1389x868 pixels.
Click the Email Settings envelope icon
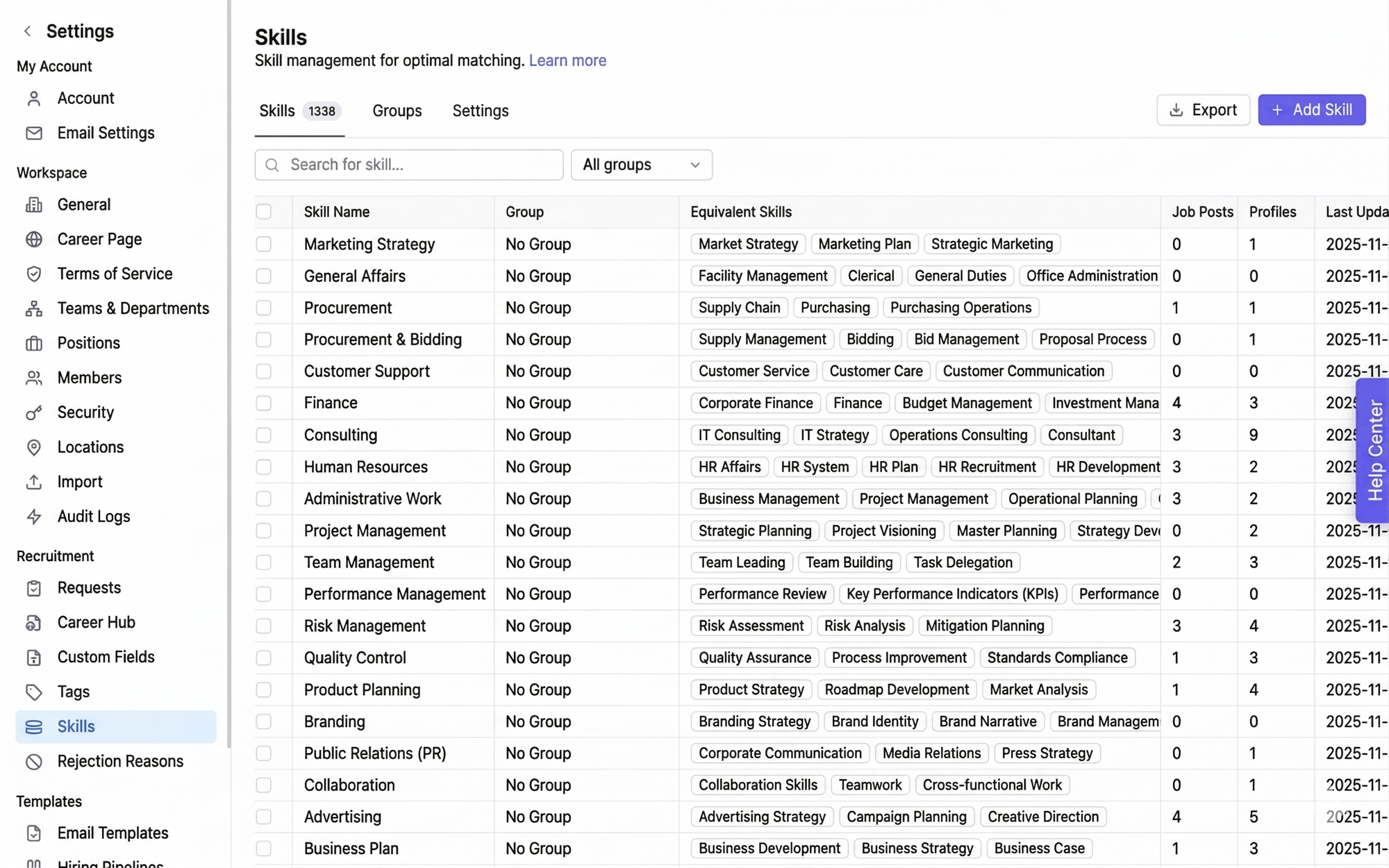pos(33,133)
